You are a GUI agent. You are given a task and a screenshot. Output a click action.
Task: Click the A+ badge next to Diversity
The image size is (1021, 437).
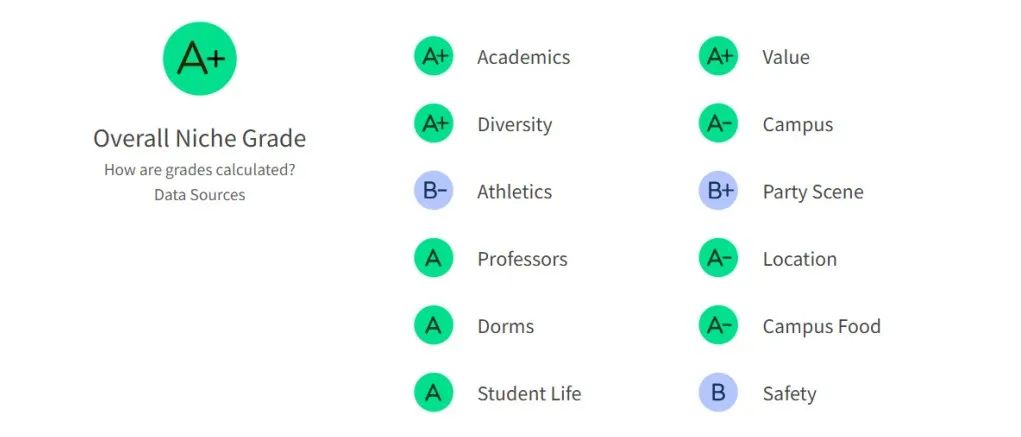434,124
